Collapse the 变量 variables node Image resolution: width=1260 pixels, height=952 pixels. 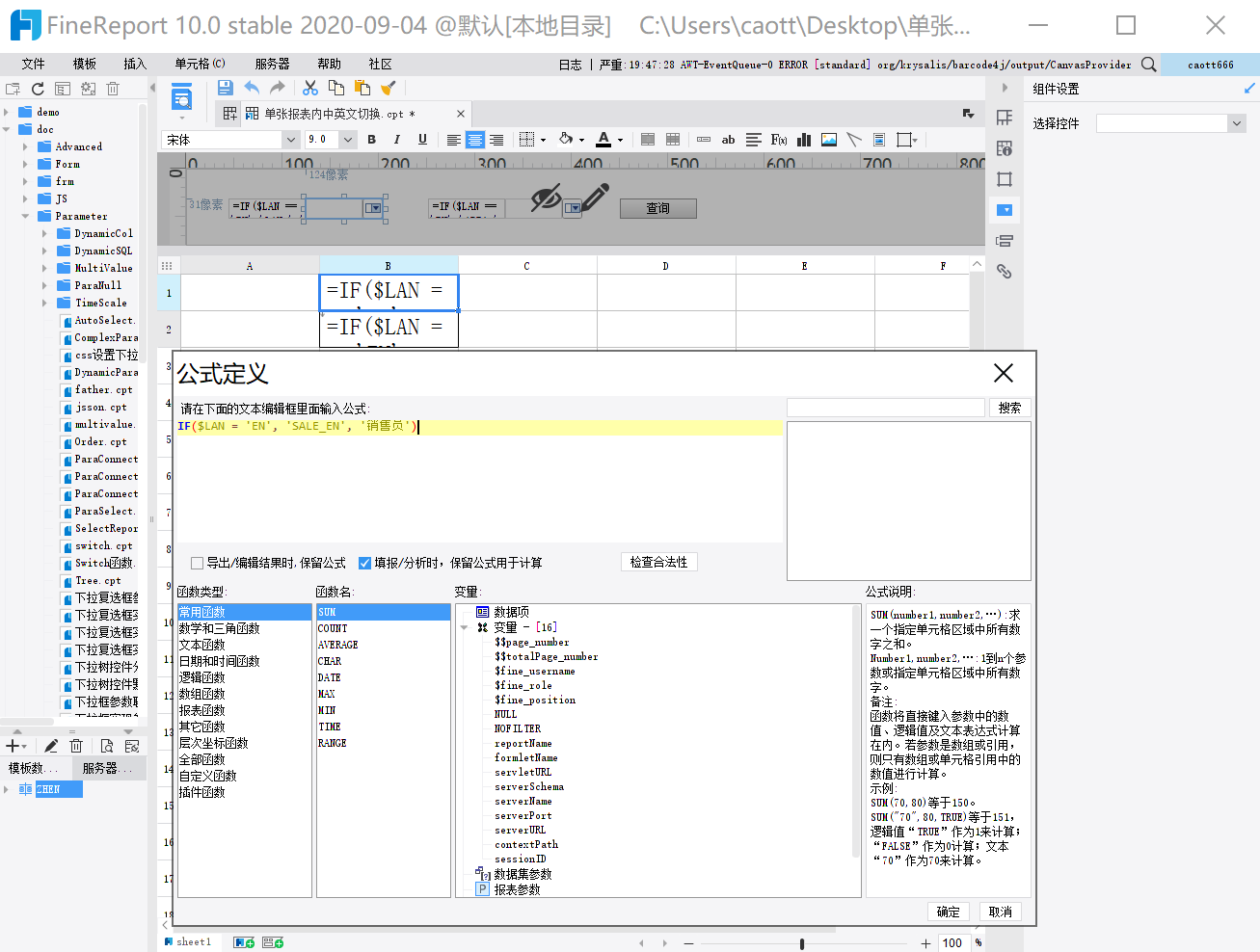click(465, 627)
